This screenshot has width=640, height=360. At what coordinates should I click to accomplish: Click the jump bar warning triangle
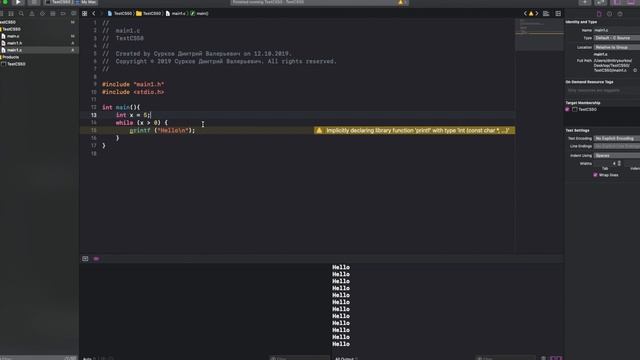click(531, 13)
